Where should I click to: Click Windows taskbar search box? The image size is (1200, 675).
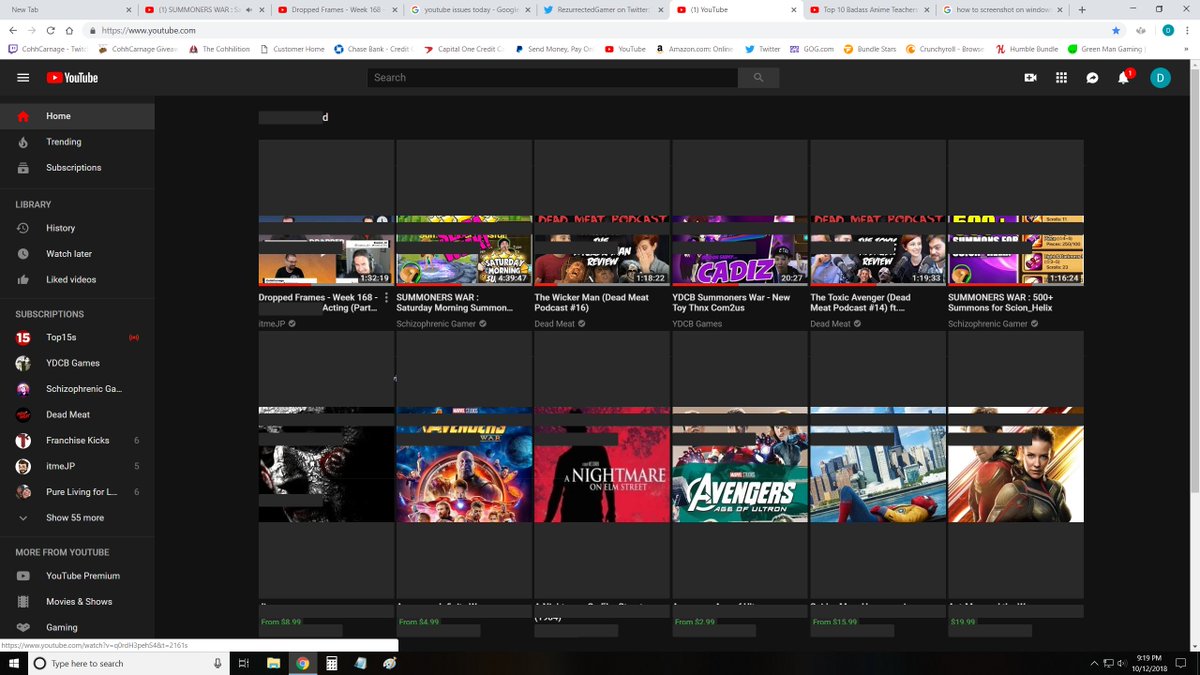[x=128, y=663]
